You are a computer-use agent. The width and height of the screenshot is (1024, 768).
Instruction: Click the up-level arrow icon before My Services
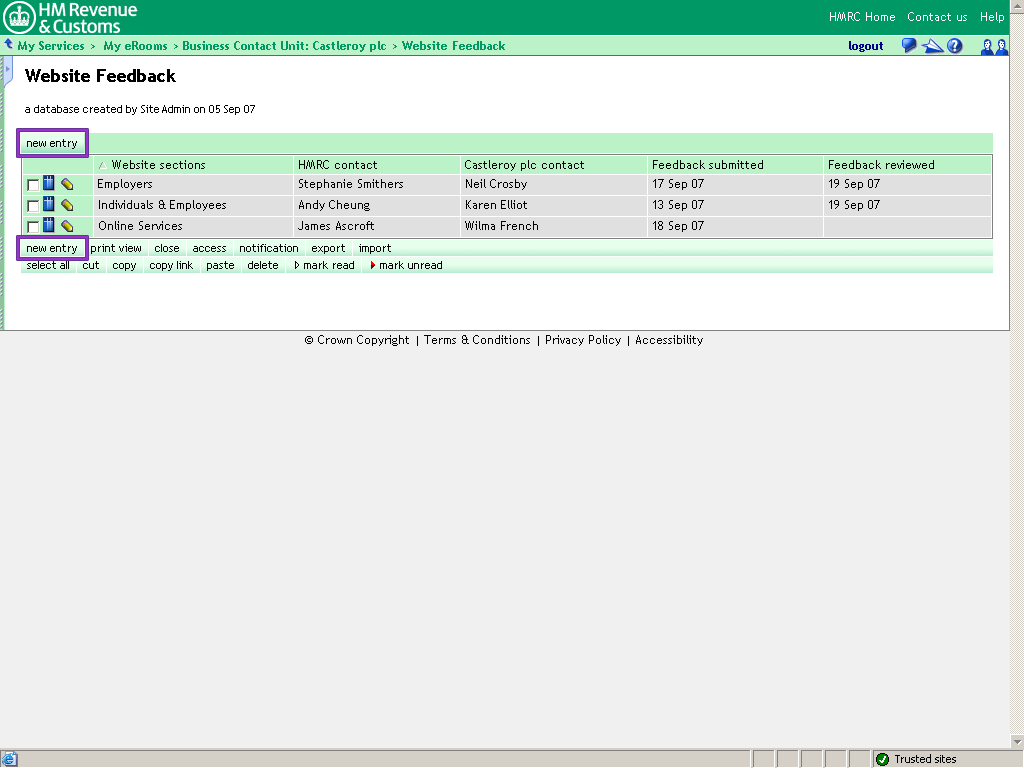(9, 45)
